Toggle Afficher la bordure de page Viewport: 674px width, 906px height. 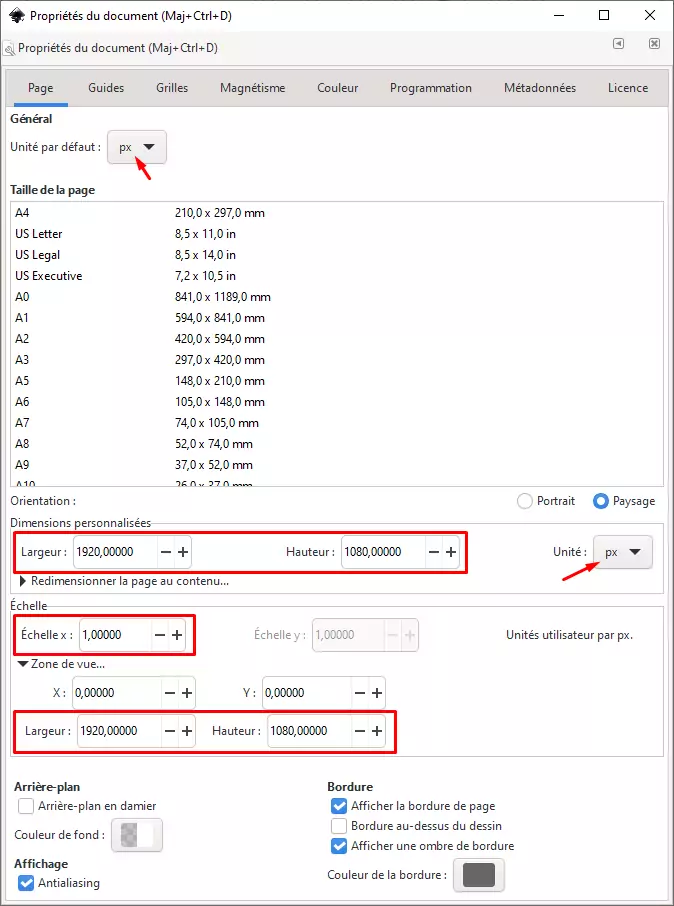338,806
